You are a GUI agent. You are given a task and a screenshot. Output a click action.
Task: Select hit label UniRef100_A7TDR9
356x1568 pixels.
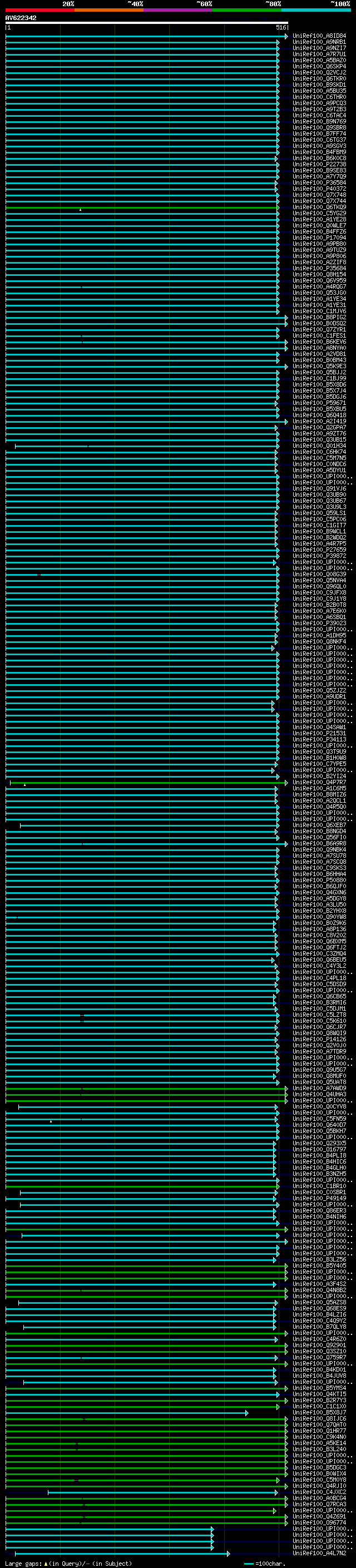point(319,1051)
